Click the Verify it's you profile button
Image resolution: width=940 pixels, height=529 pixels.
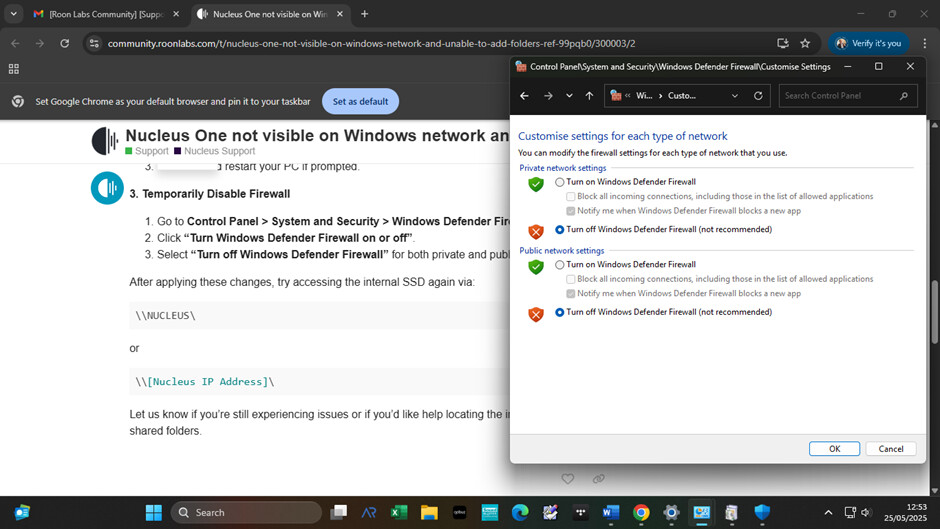tap(869, 43)
